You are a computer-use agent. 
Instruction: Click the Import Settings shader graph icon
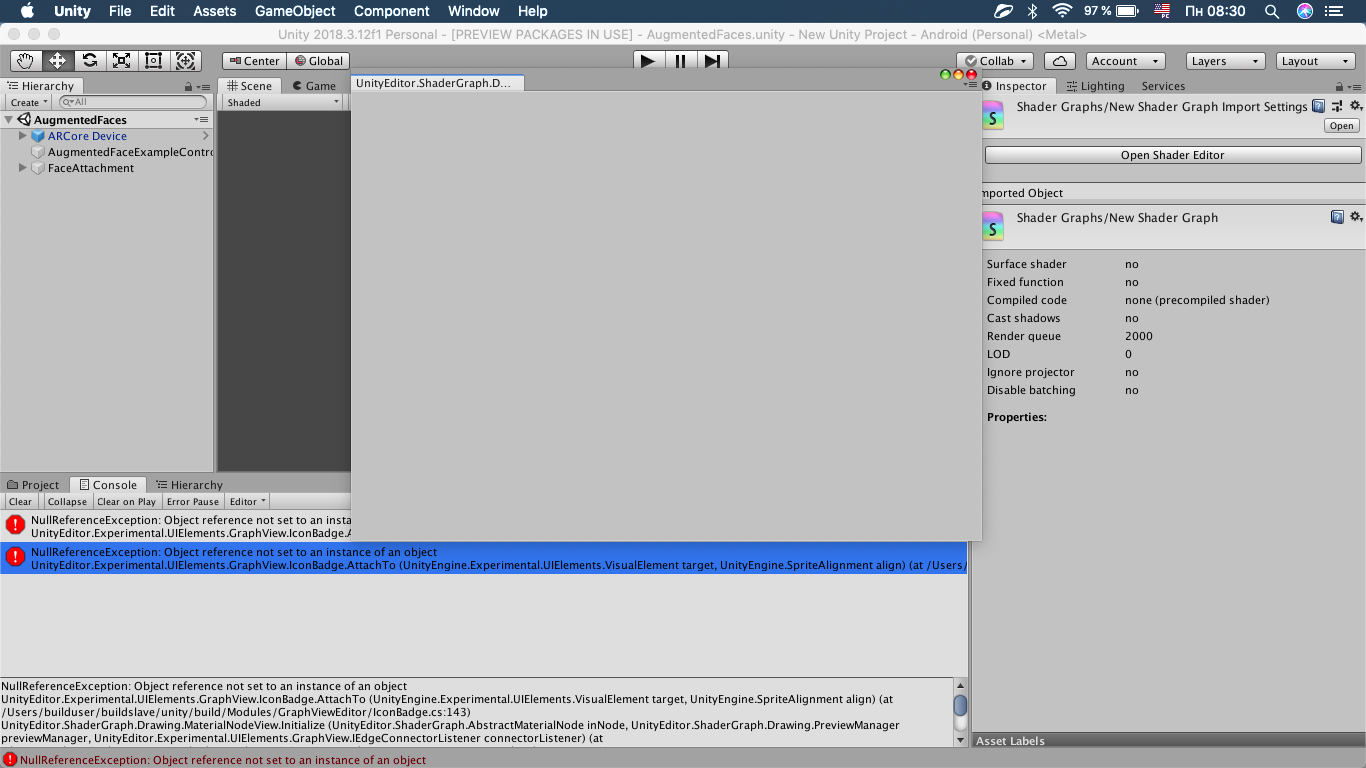pos(992,114)
